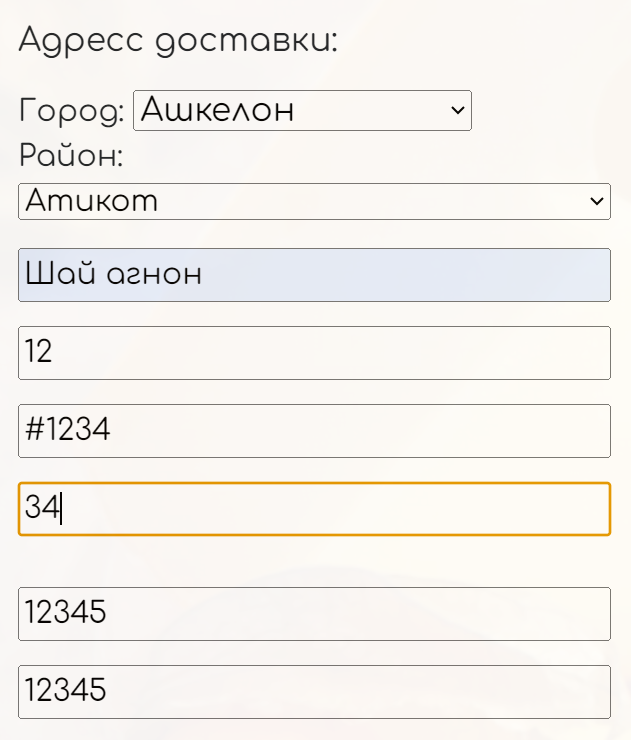Image resolution: width=631 pixels, height=740 pixels.
Task: Open the Район dropdown showing Атикот
Action: point(313,201)
